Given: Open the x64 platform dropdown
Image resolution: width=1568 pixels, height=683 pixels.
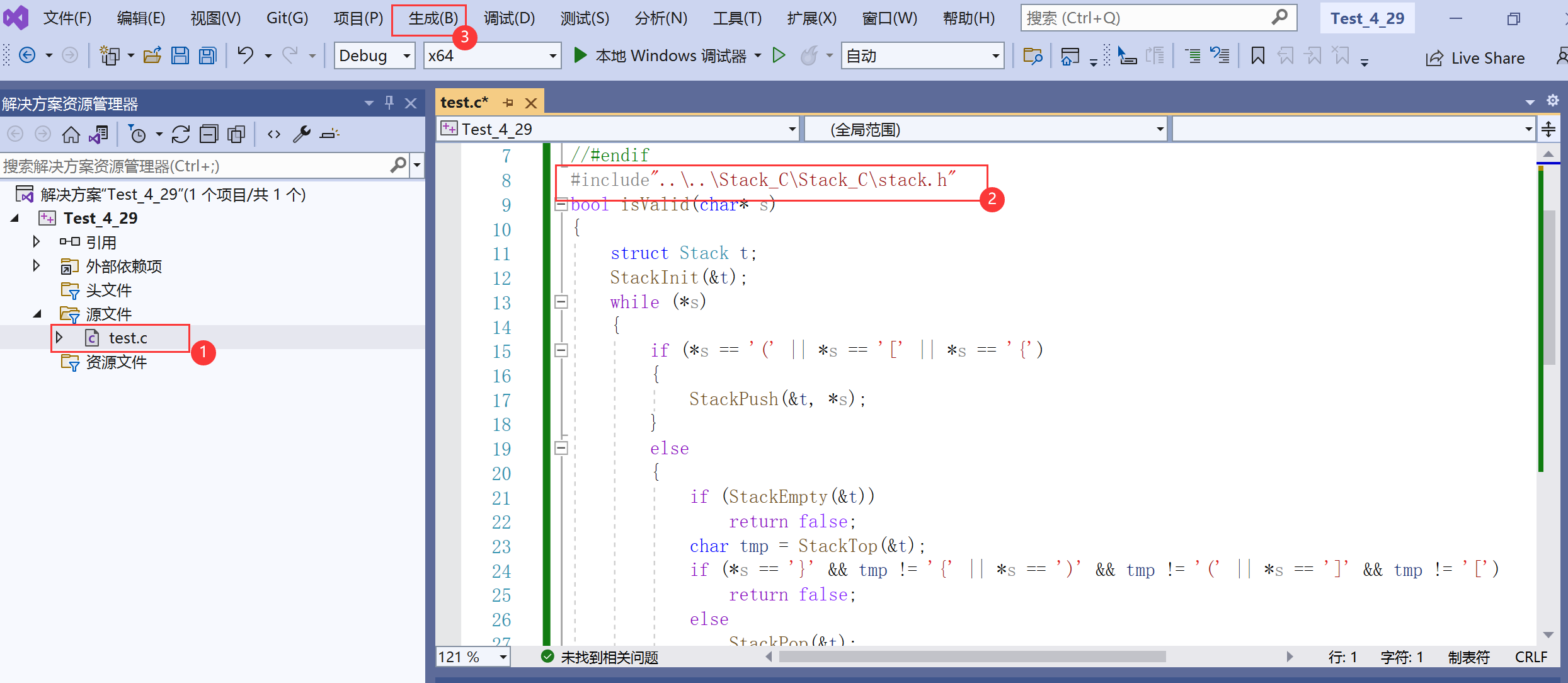Looking at the screenshot, I should (x=492, y=55).
